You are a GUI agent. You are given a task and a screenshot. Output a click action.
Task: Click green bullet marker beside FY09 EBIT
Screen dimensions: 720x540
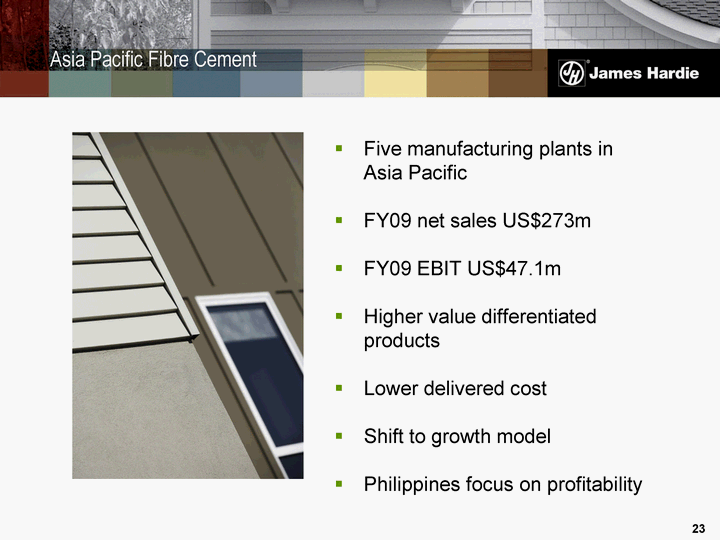pyautogui.click(x=340, y=268)
